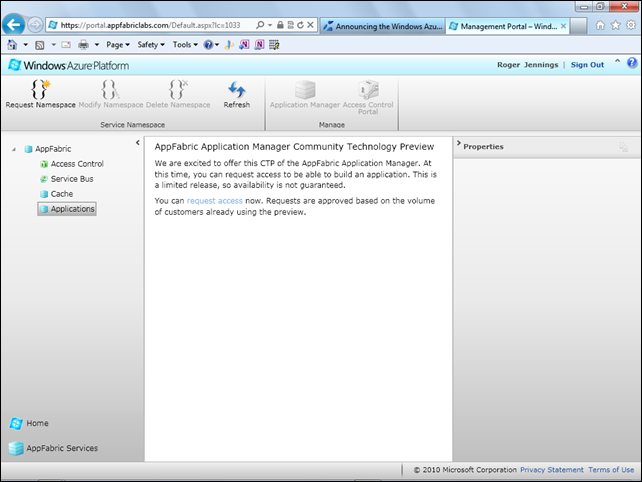Screen dimensions: 642x482
Task: Click the Sign Out link
Action: 587,65
